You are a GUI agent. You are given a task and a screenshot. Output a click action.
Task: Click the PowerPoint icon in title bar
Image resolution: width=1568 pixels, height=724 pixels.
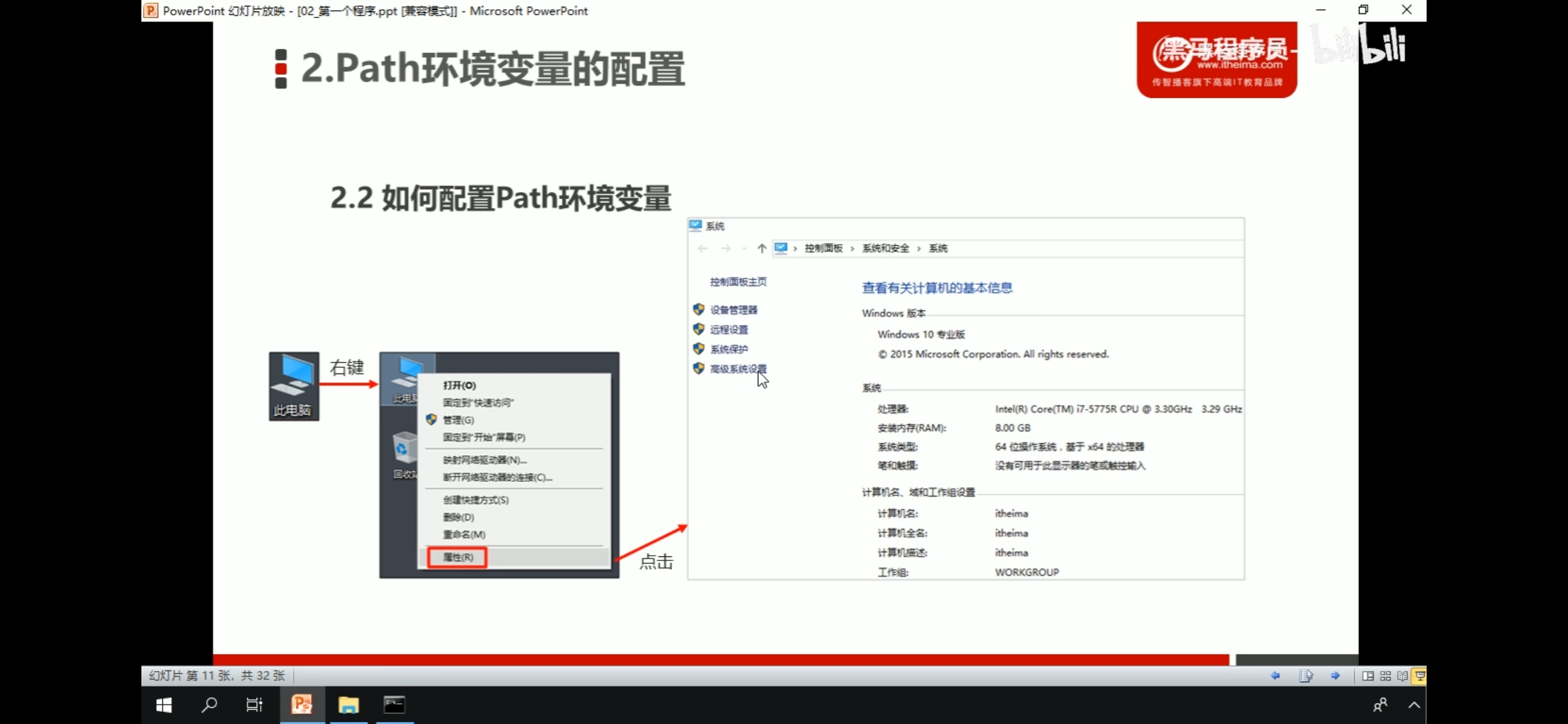click(151, 11)
